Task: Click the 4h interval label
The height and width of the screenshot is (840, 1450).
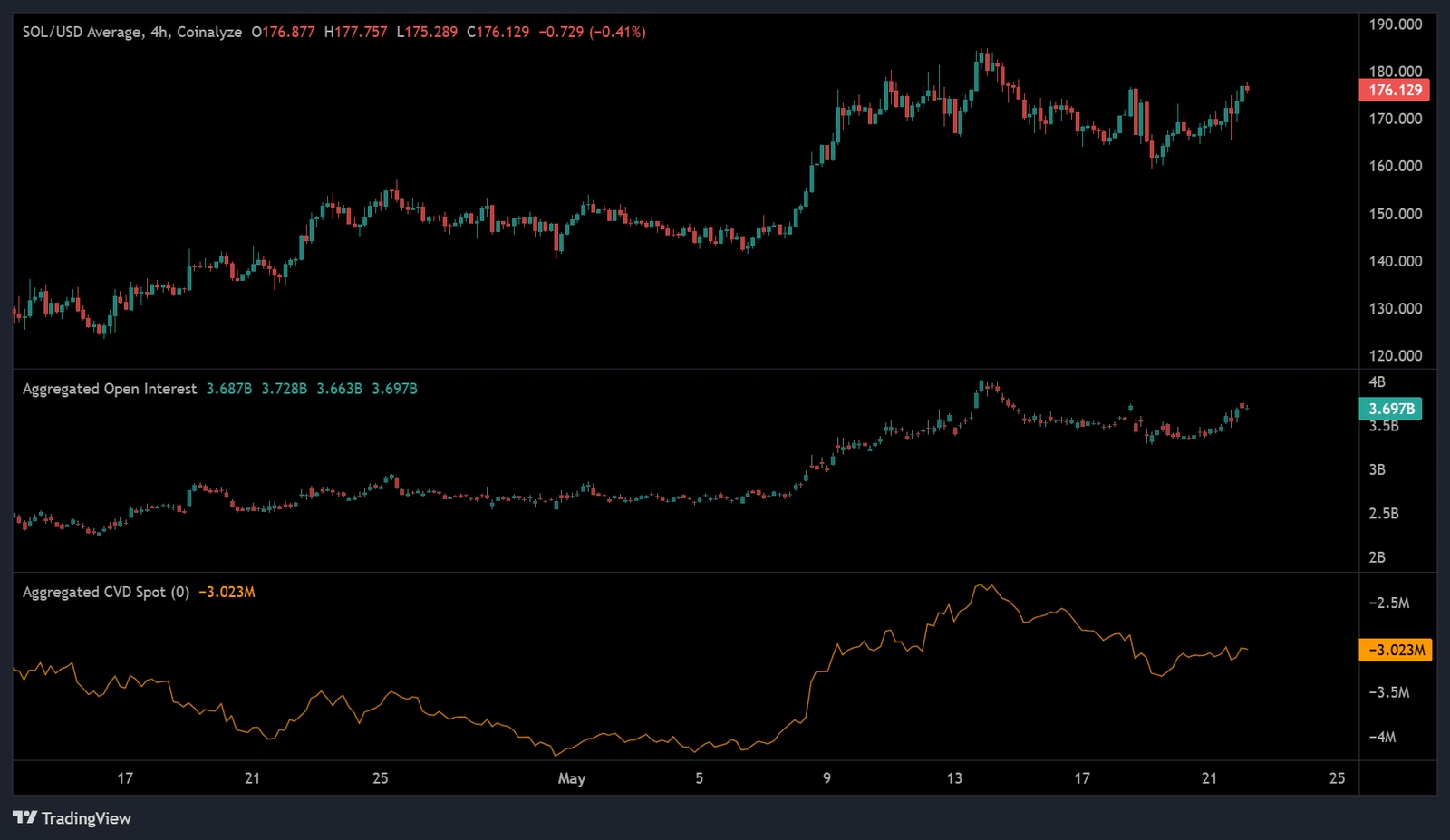Action: (159, 32)
